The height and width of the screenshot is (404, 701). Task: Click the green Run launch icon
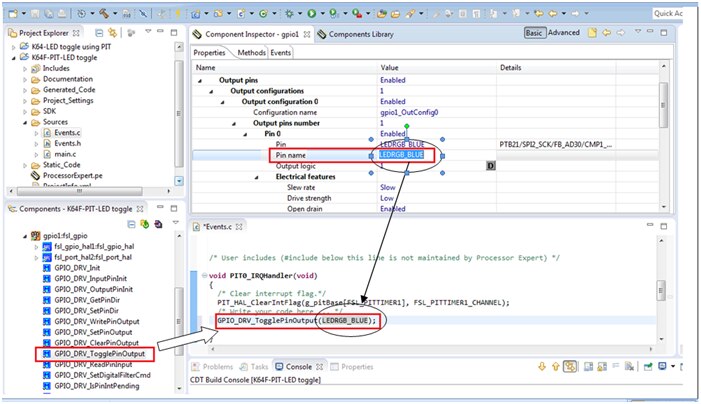(x=312, y=14)
